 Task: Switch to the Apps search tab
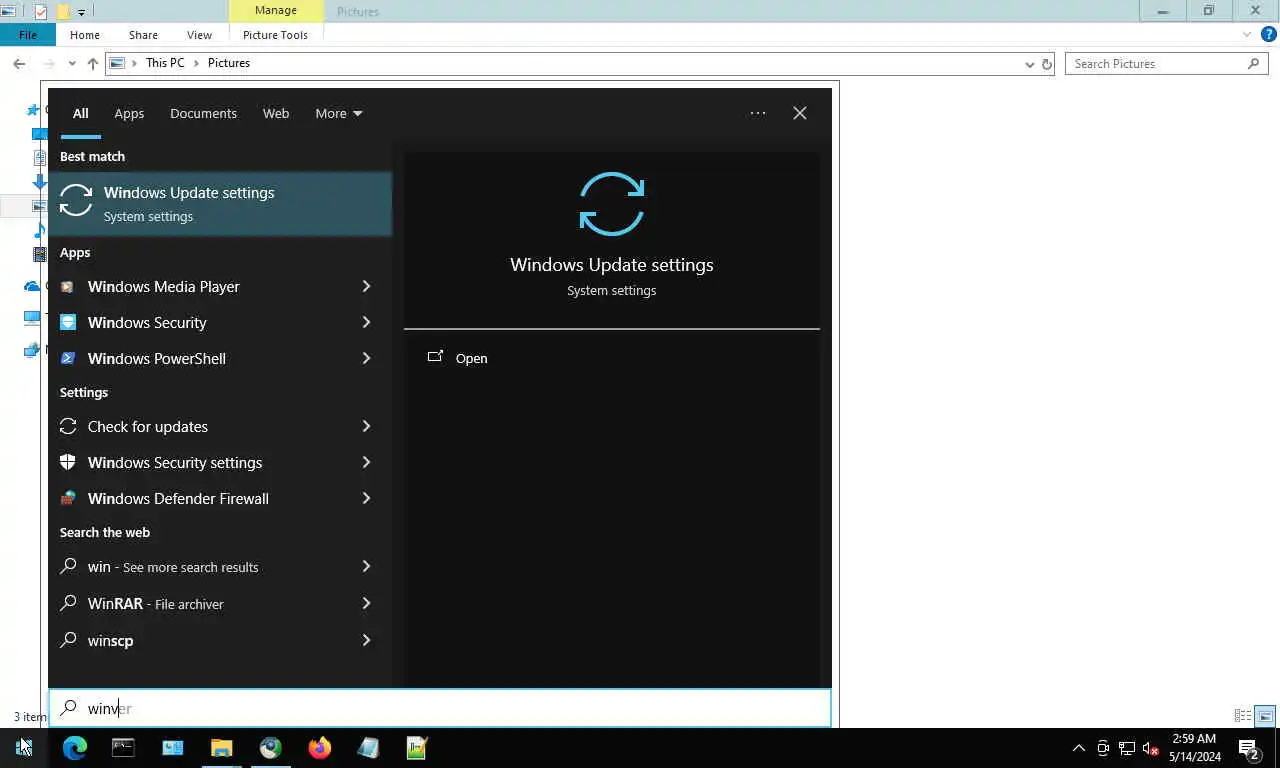pyautogui.click(x=129, y=114)
